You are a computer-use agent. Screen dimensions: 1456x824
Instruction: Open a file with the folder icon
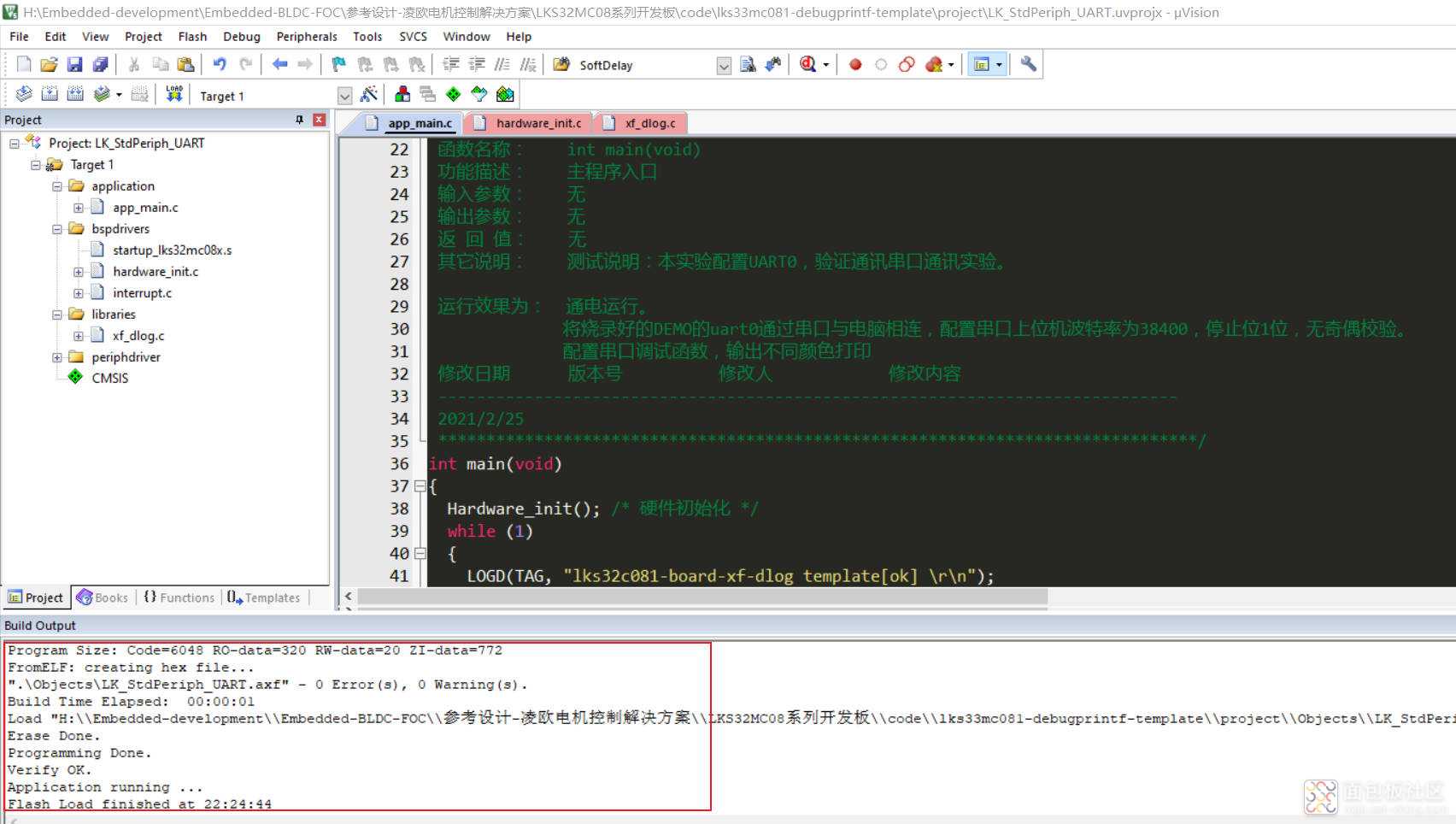49,64
